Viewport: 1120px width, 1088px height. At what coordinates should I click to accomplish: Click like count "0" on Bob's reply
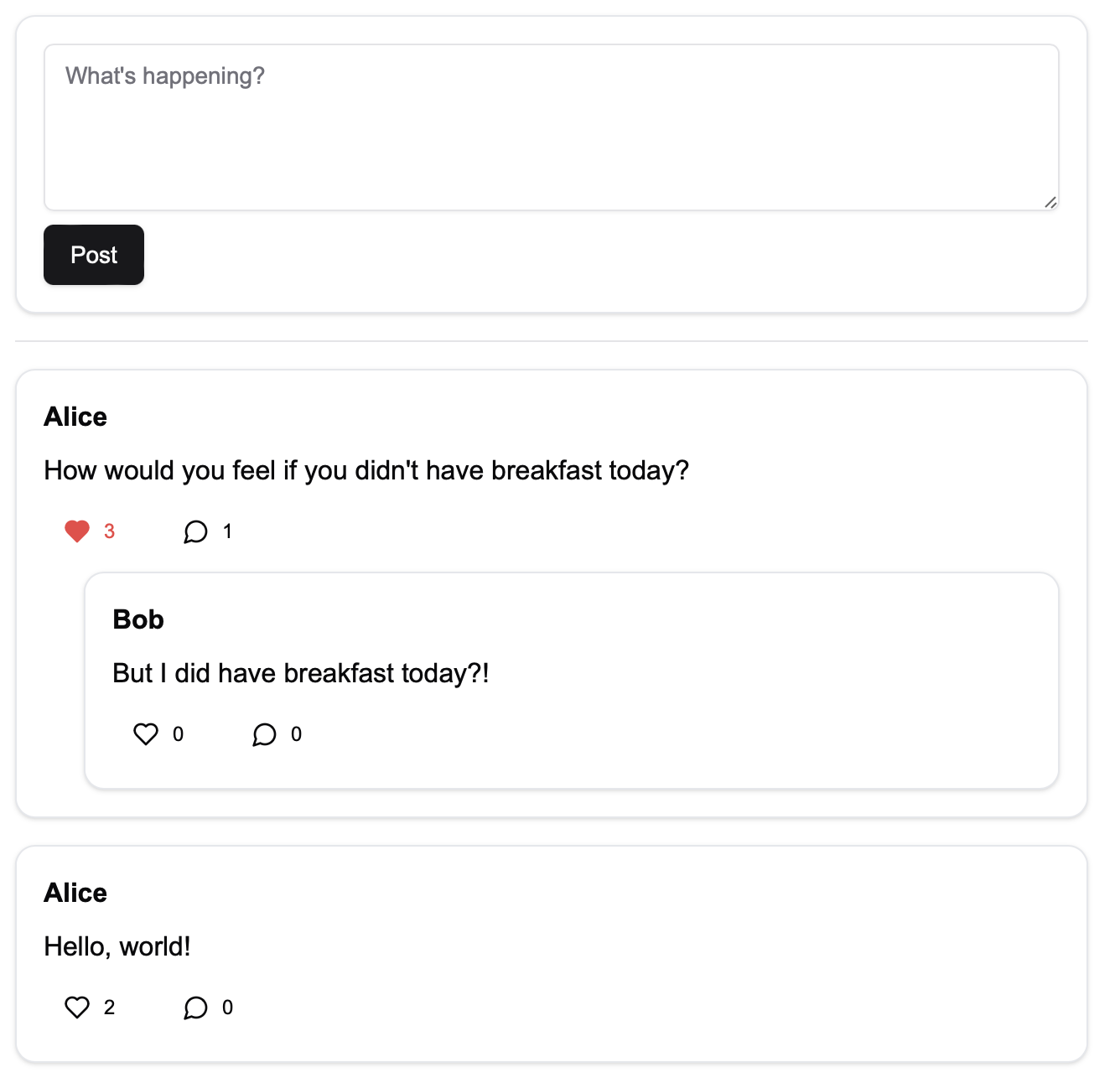[x=178, y=734]
